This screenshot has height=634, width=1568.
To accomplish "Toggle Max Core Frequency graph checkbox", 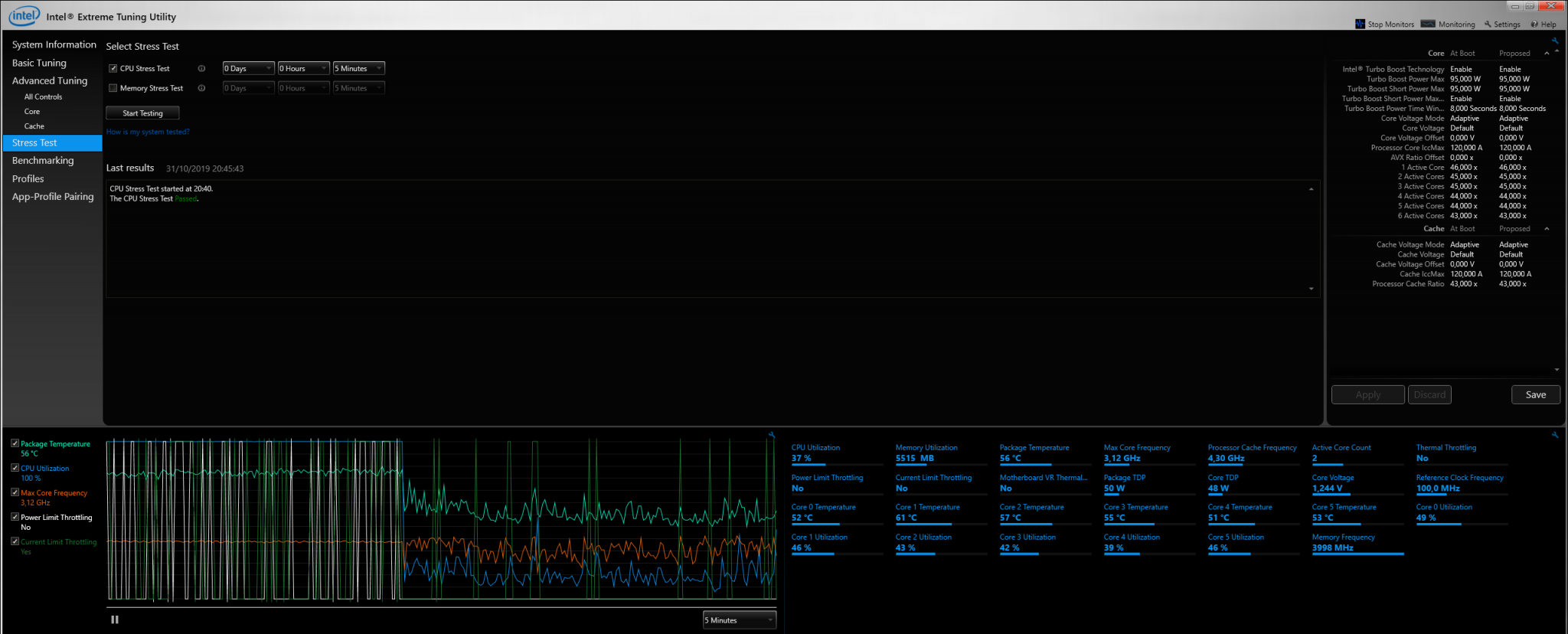I will (x=15, y=492).
